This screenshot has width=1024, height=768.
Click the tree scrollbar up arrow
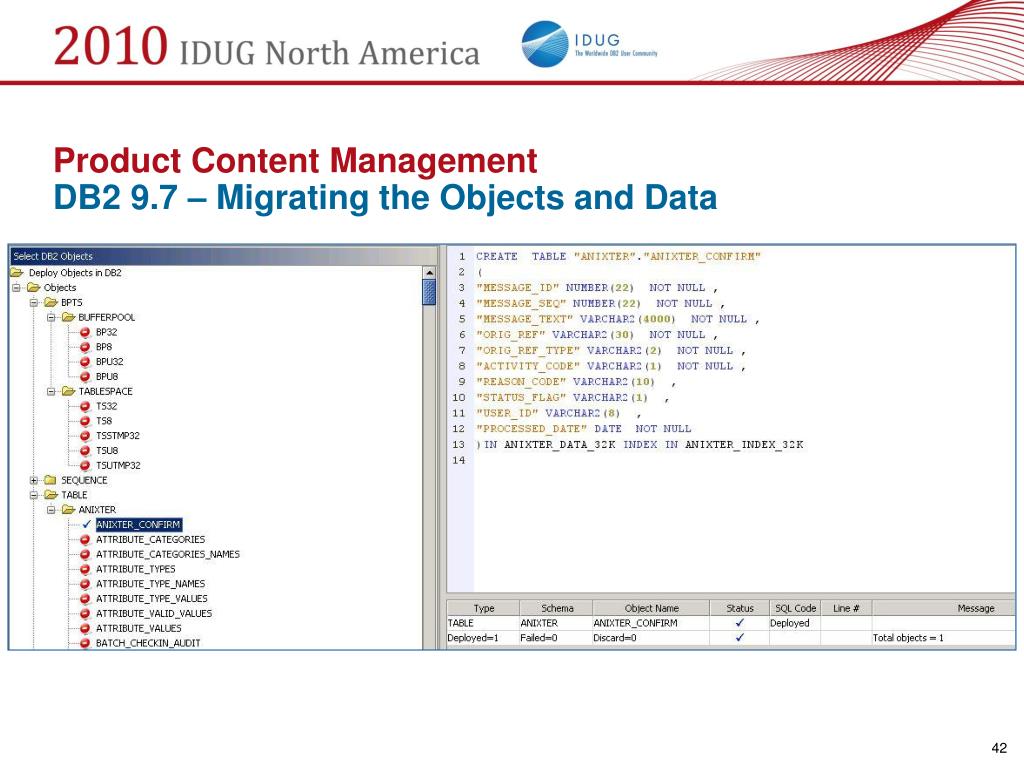point(429,273)
